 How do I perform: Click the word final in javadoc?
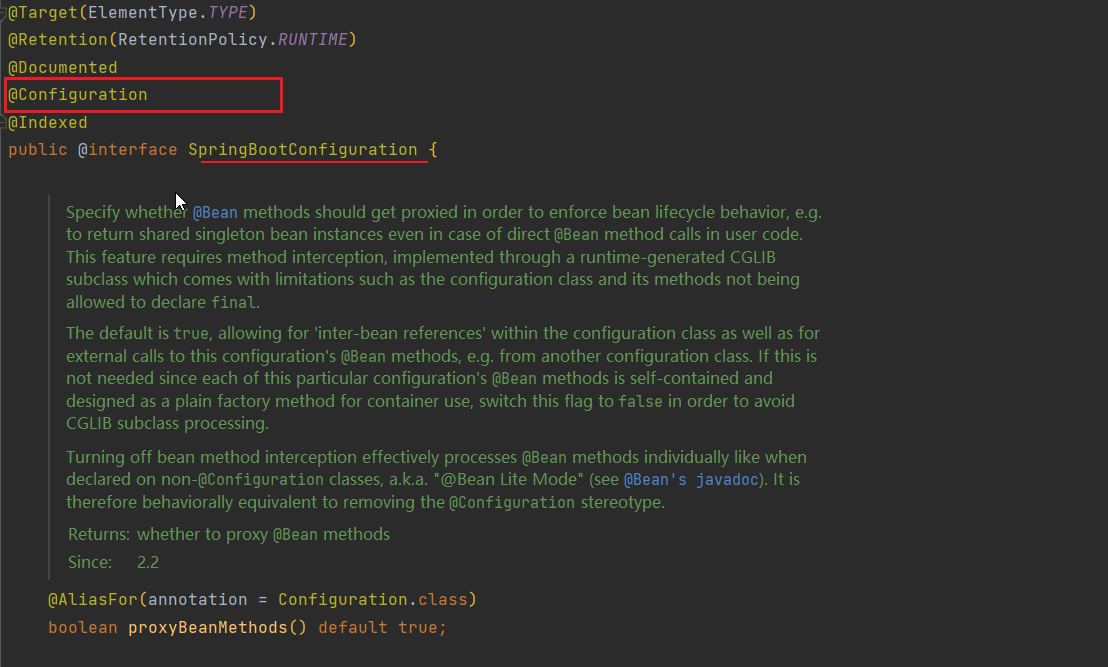pyautogui.click(x=232, y=302)
